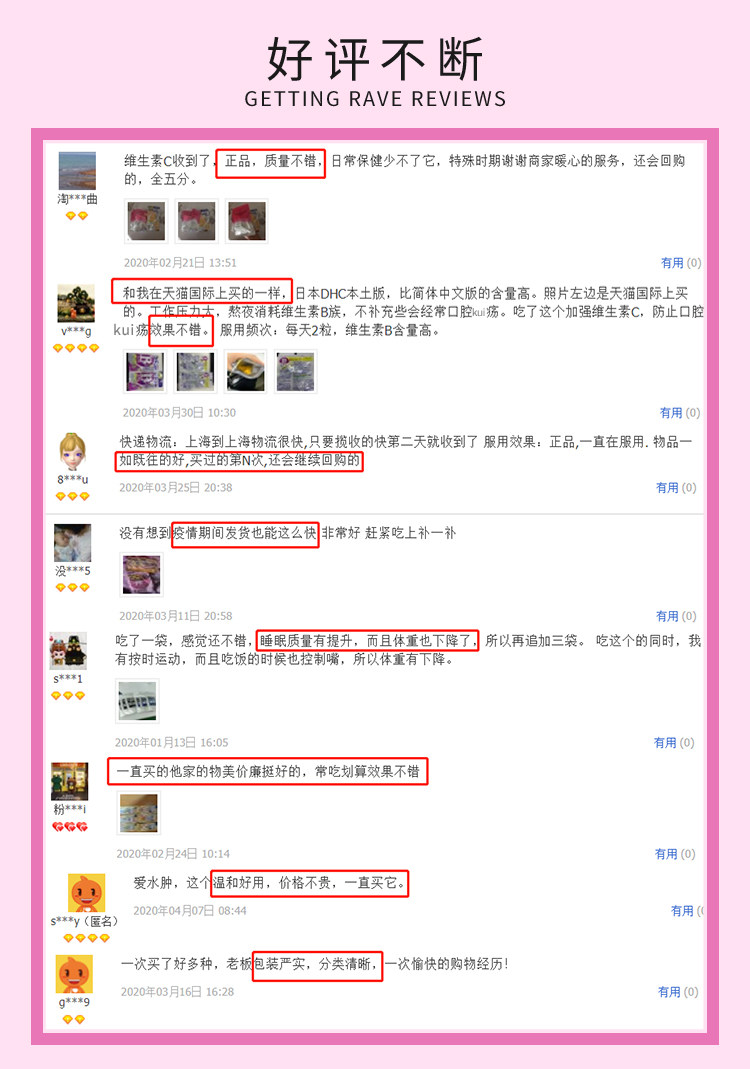The height and width of the screenshot is (1069, 750).
Task: Select the s***1 doll avatar
Action: (68, 651)
